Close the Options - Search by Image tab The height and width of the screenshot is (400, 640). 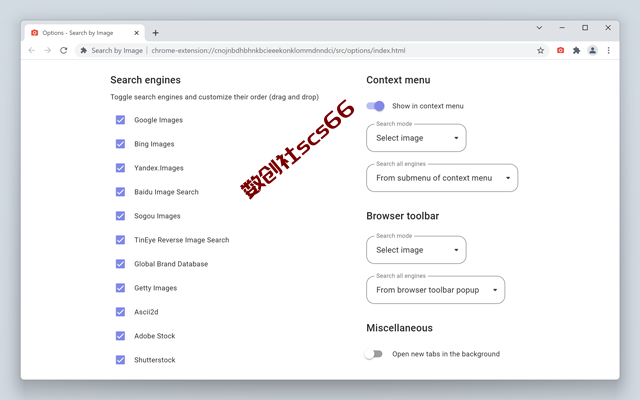[x=136, y=33]
